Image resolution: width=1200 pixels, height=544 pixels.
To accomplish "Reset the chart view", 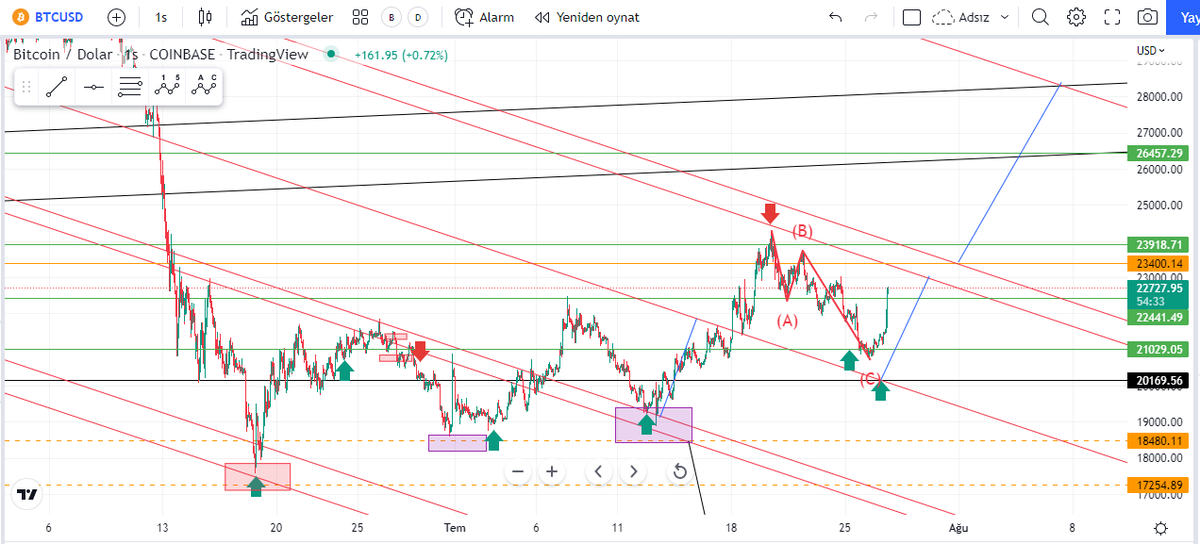I will (680, 471).
